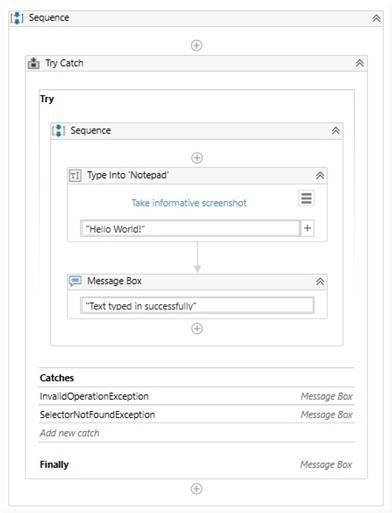Click the Take informative screenshot link
The image size is (392, 513).
point(189,203)
